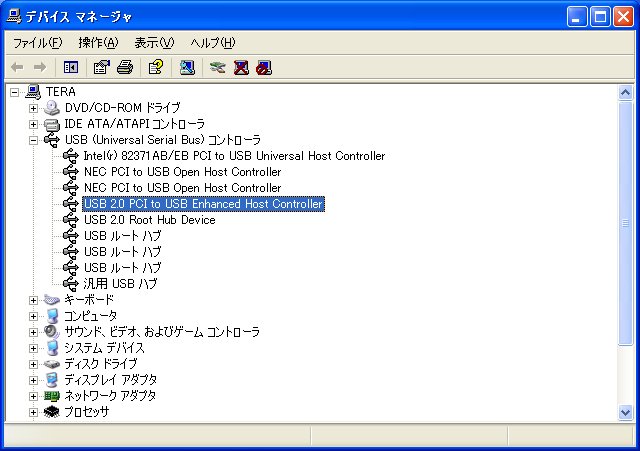
Task: Click the ディスプレイ アダプタ monitor icon
Action: click(x=52, y=380)
